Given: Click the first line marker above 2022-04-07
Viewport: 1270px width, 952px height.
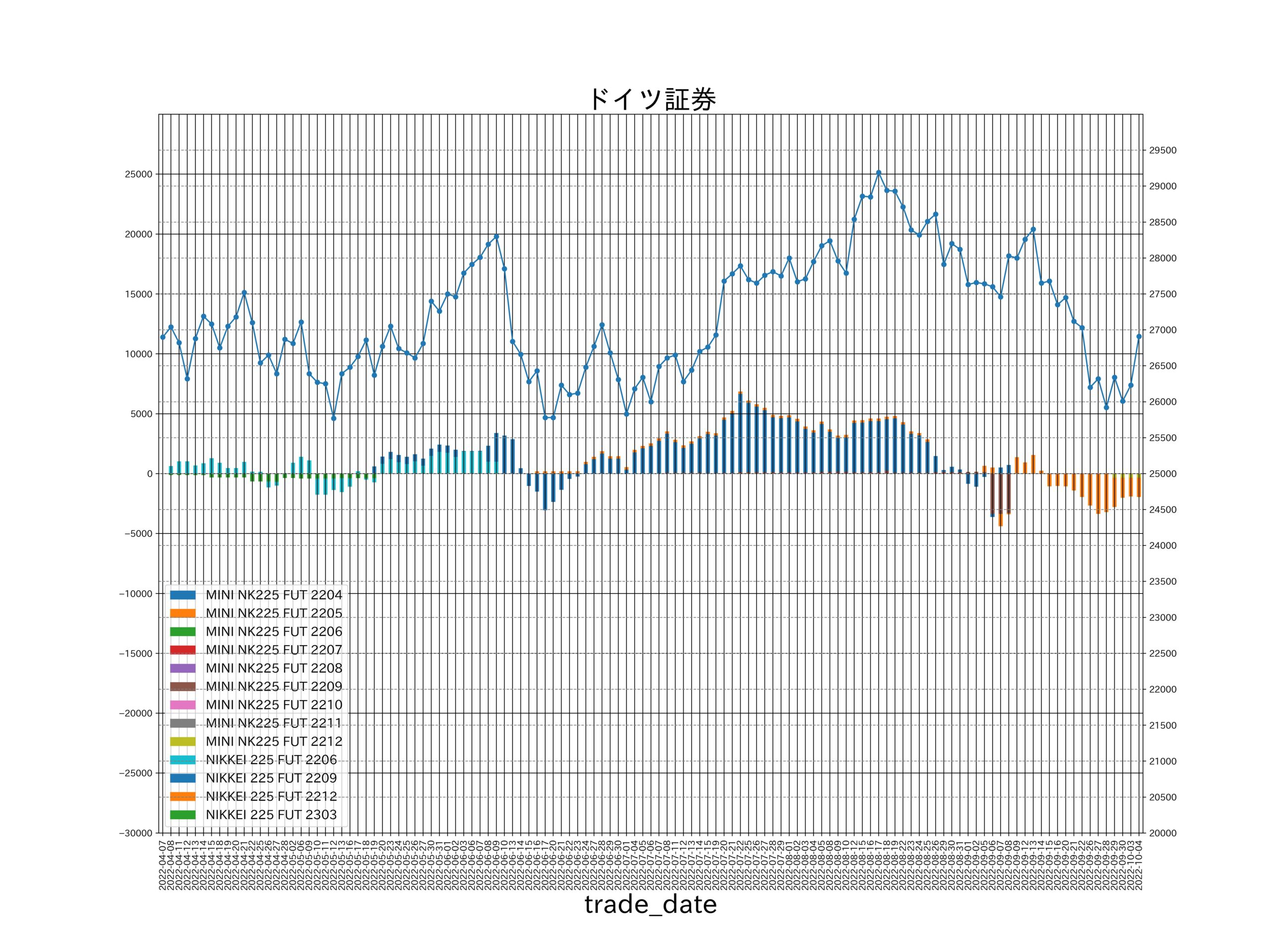Looking at the screenshot, I should pyautogui.click(x=163, y=338).
